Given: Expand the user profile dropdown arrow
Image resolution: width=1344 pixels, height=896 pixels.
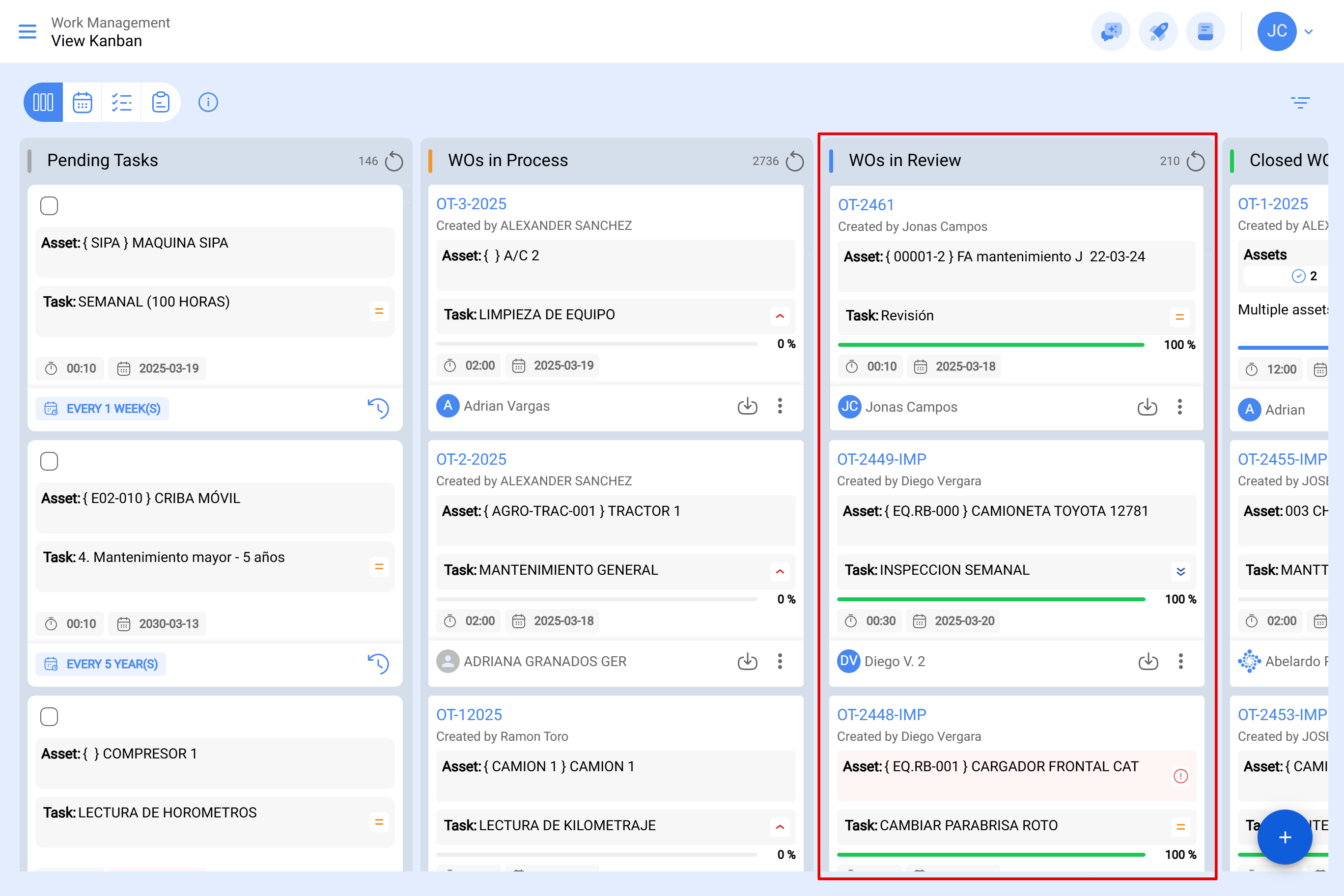Looking at the screenshot, I should point(1309,32).
